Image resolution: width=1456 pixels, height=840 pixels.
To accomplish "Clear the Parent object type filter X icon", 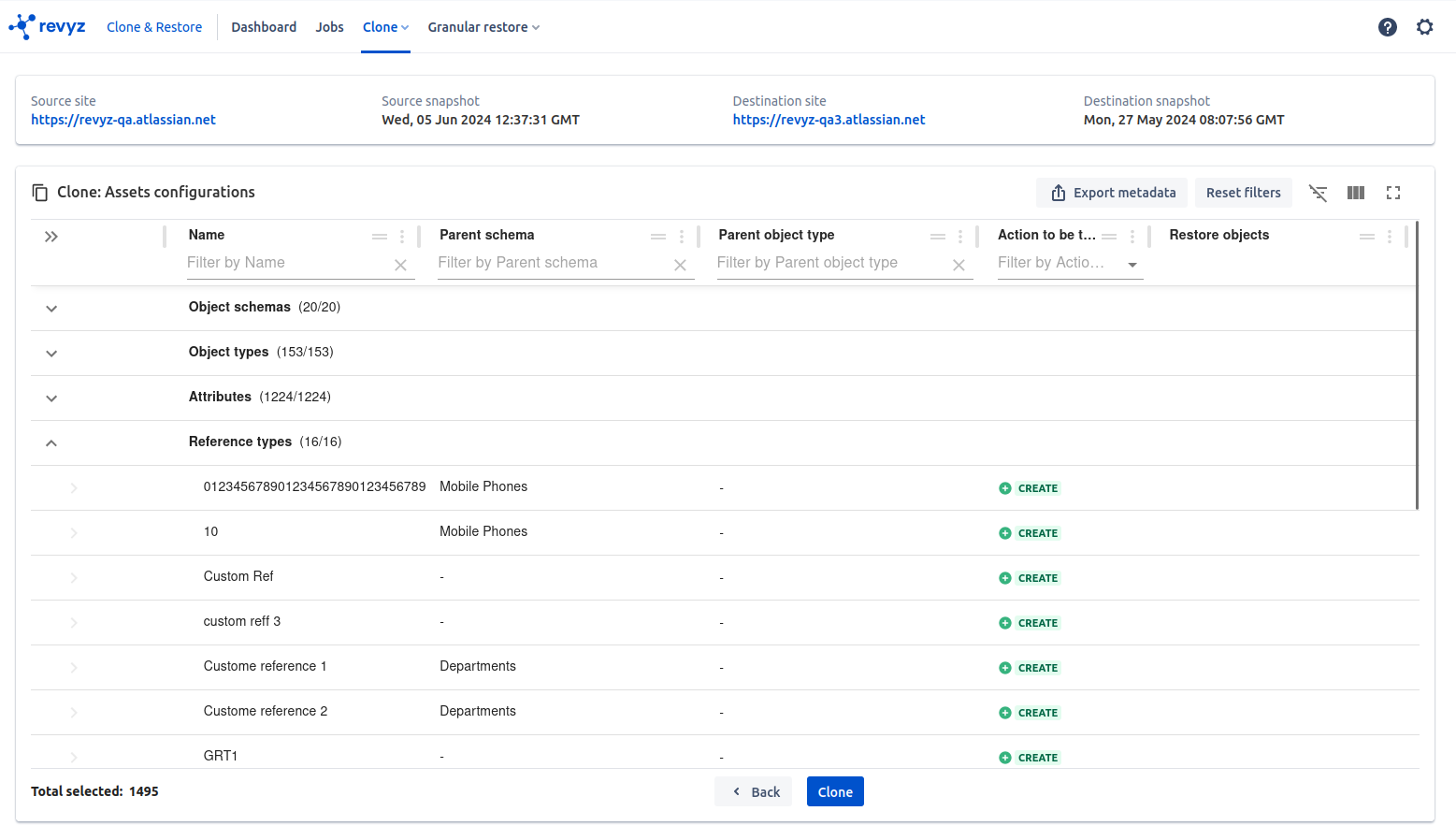I will 959,266.
